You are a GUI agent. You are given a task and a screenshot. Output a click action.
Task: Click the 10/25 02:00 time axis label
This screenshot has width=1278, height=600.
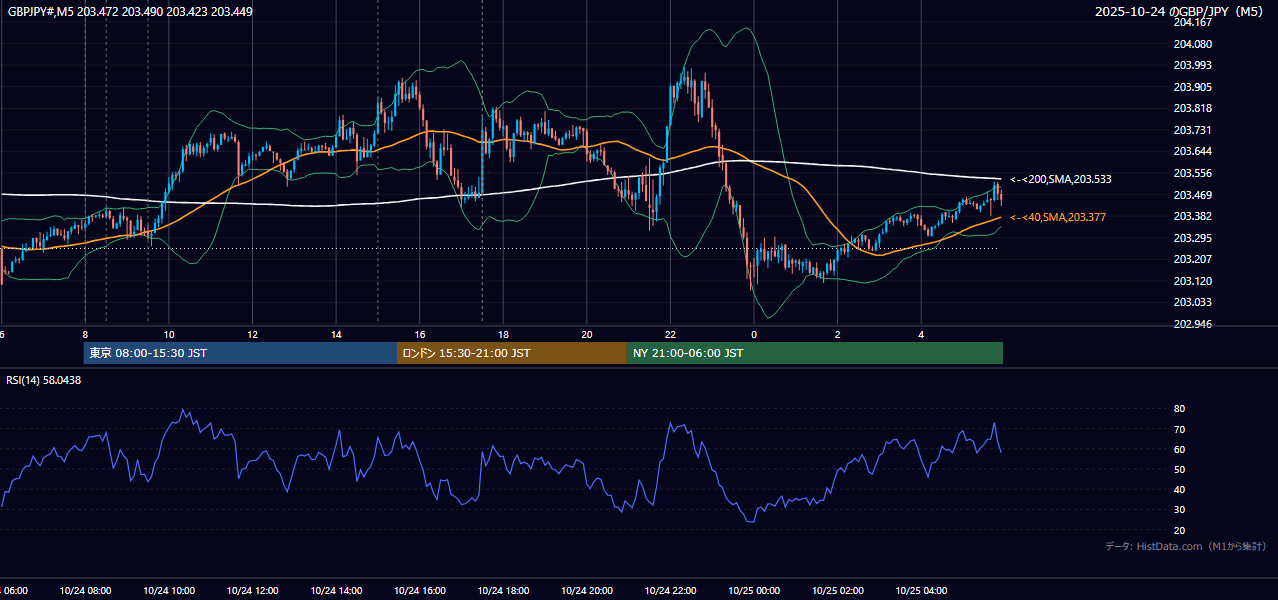[x=838, y=590]
